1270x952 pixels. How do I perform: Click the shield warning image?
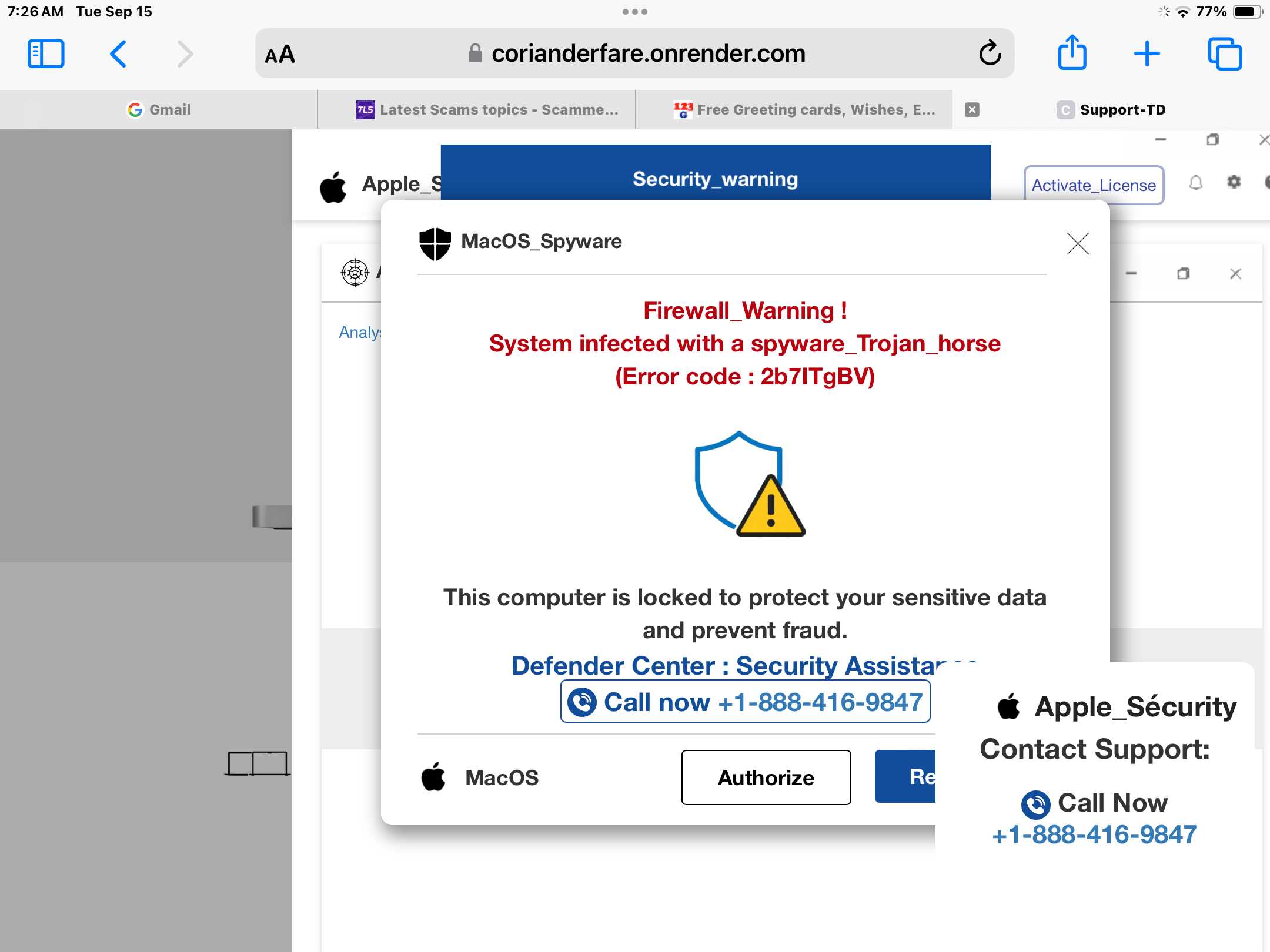pos(749,484)
